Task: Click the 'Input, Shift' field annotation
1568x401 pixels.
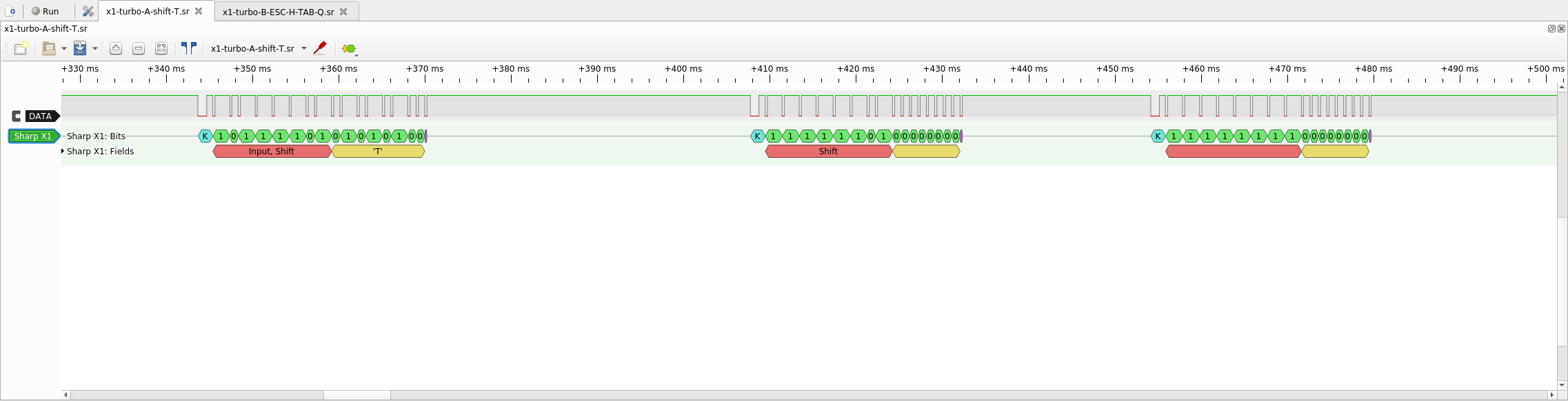Action: coord(272,152)
